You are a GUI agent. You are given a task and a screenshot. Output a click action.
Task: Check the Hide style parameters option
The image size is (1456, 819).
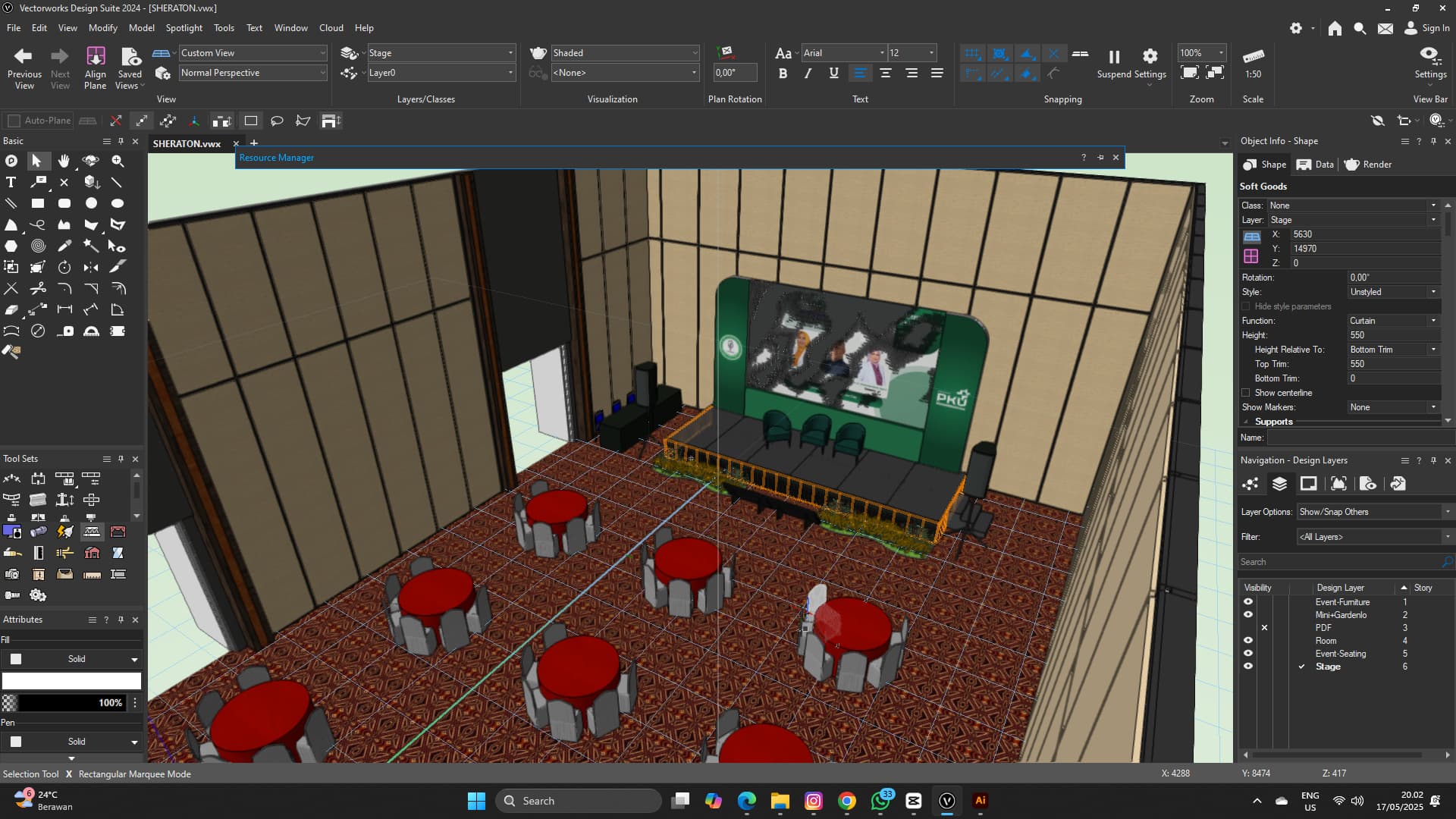(1247, 306)
